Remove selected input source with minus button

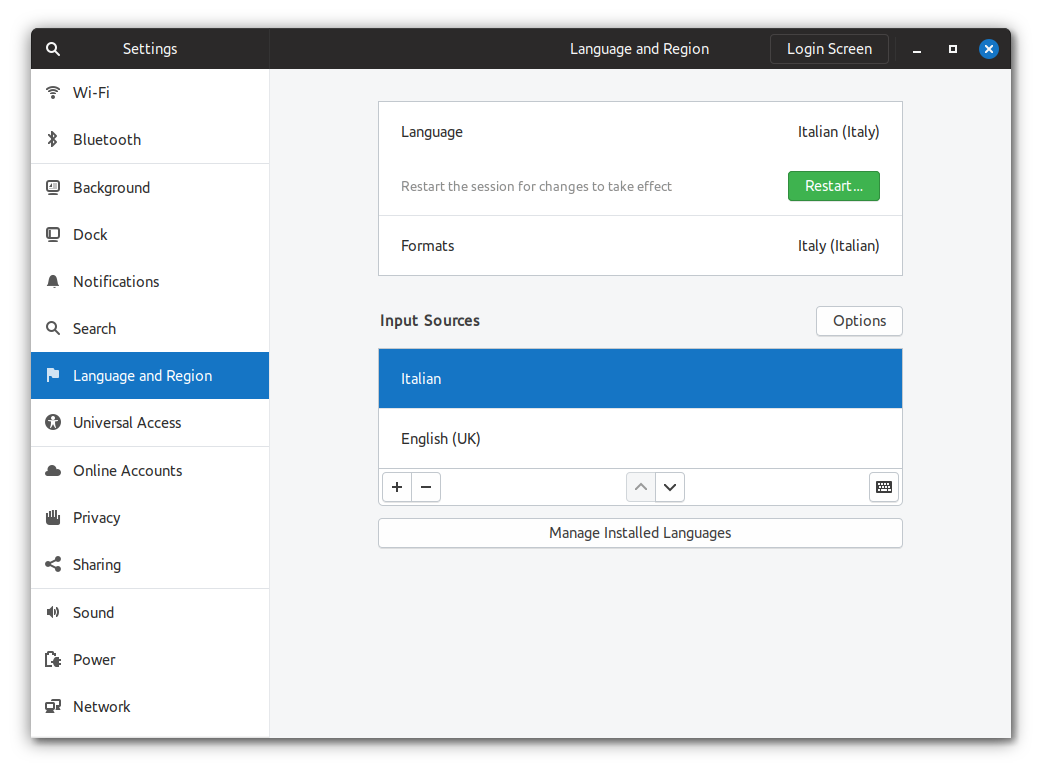click(426, 487)
